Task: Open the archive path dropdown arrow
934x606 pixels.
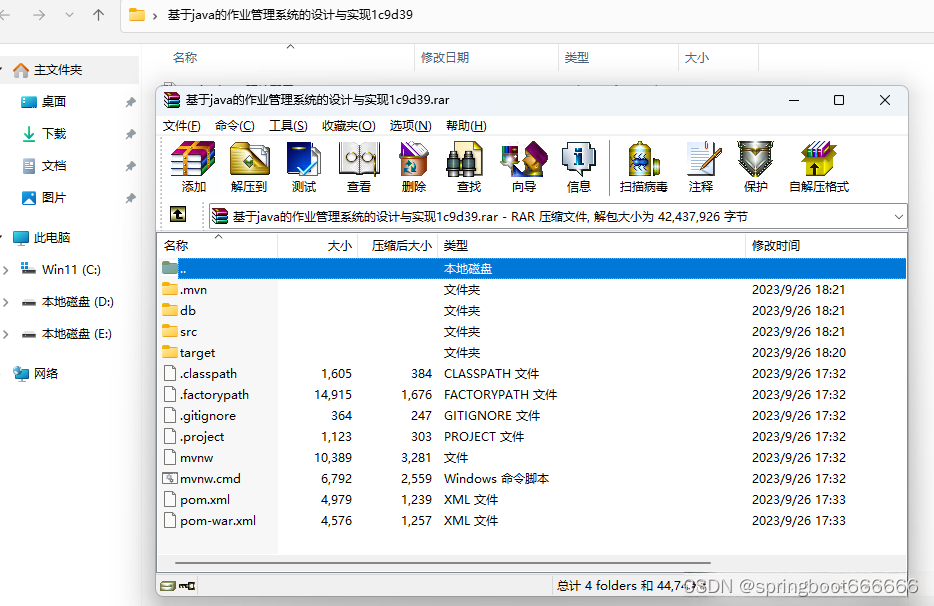Action: pos(898,217)
